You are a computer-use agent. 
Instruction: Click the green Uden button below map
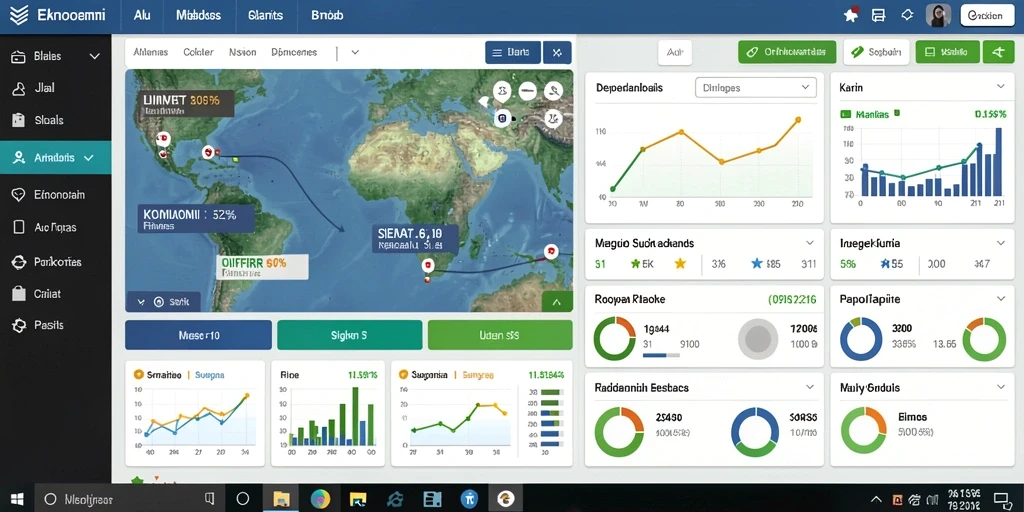(500, 335)
